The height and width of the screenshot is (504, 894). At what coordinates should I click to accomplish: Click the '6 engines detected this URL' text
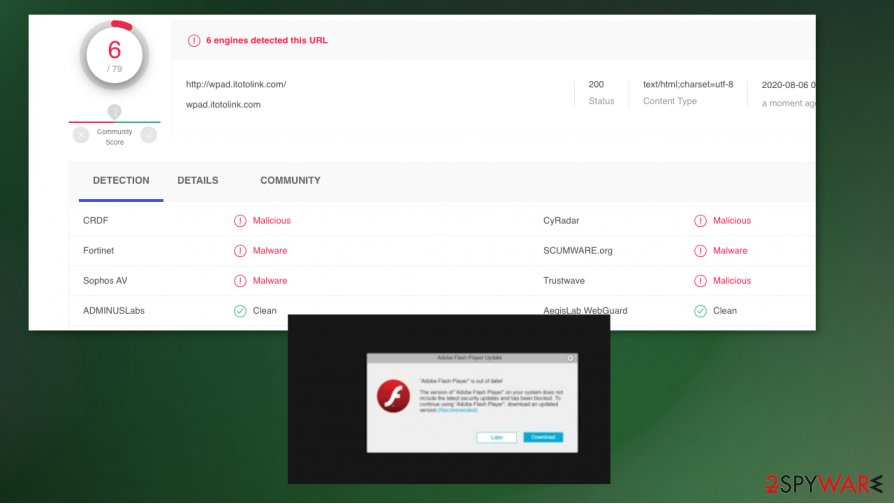[267, 40]
